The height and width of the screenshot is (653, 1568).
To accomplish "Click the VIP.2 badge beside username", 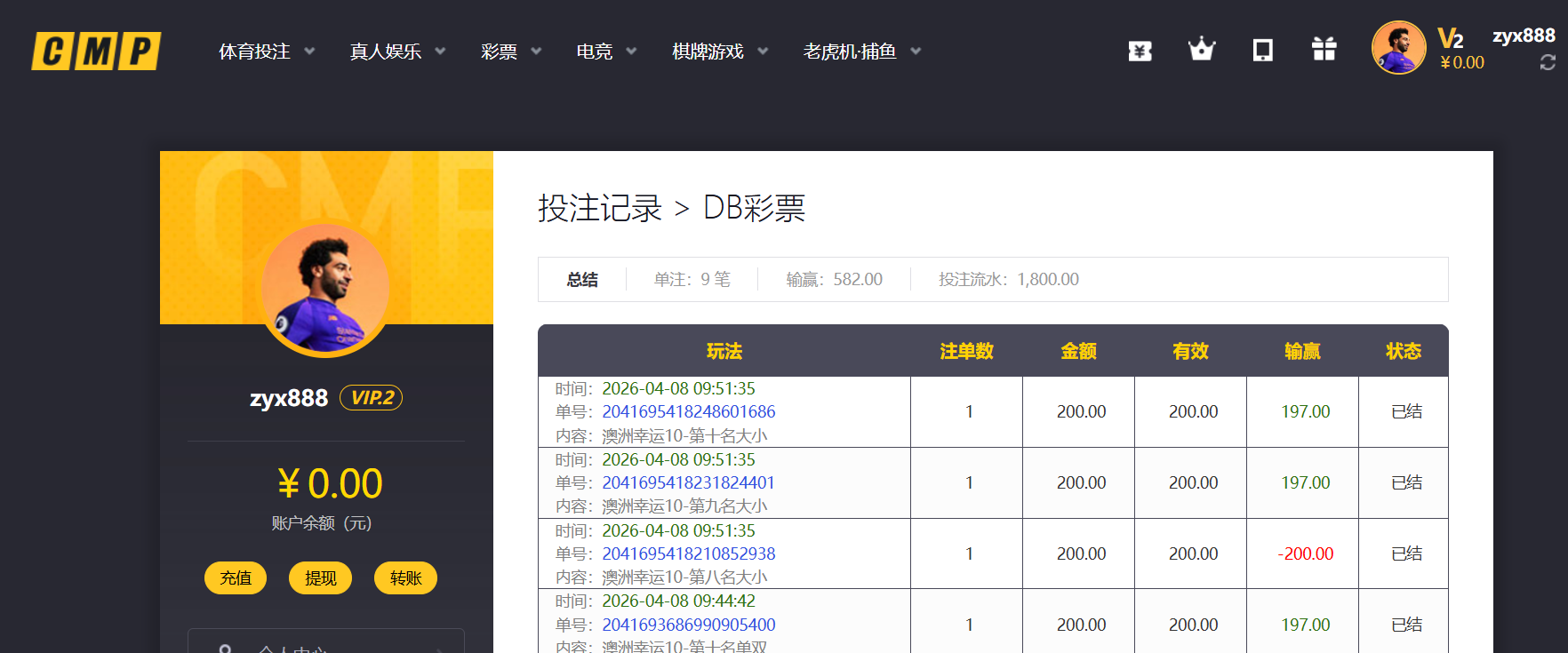I will (372, 398).
